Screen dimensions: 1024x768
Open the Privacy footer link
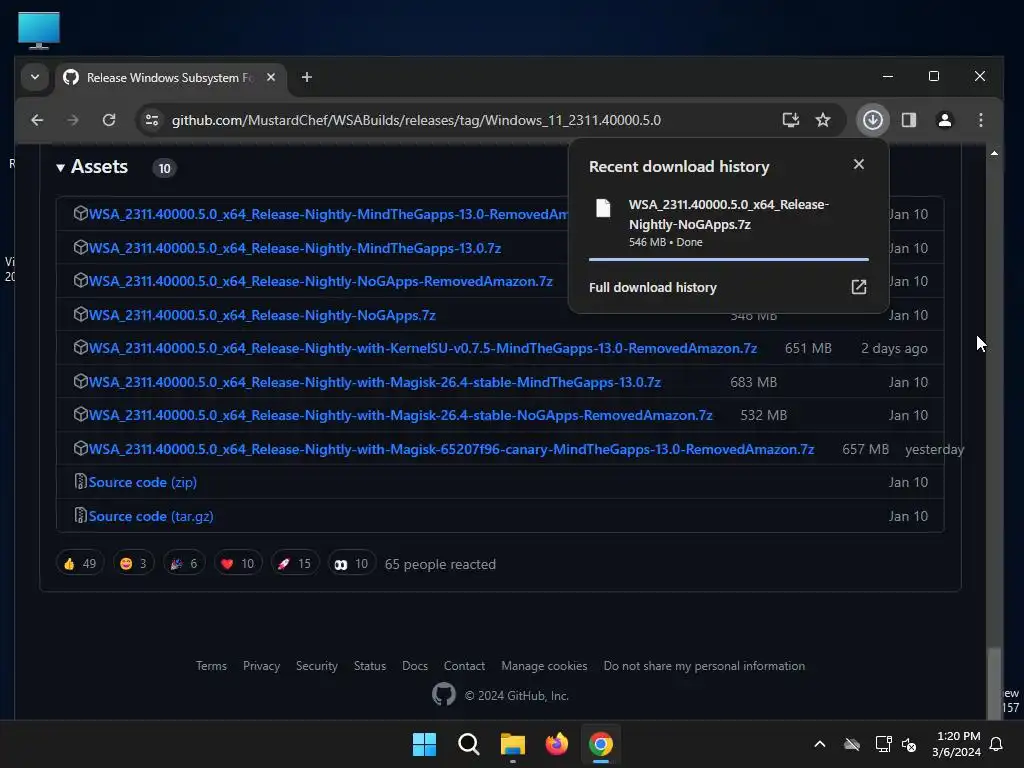(261, 666)
